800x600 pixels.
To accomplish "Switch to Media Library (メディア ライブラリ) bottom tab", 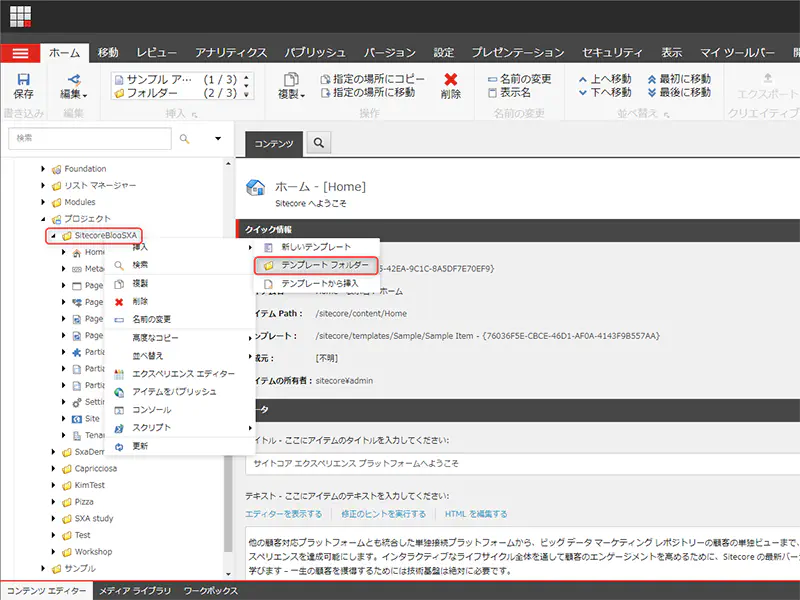I will click(x=135, y=591).
